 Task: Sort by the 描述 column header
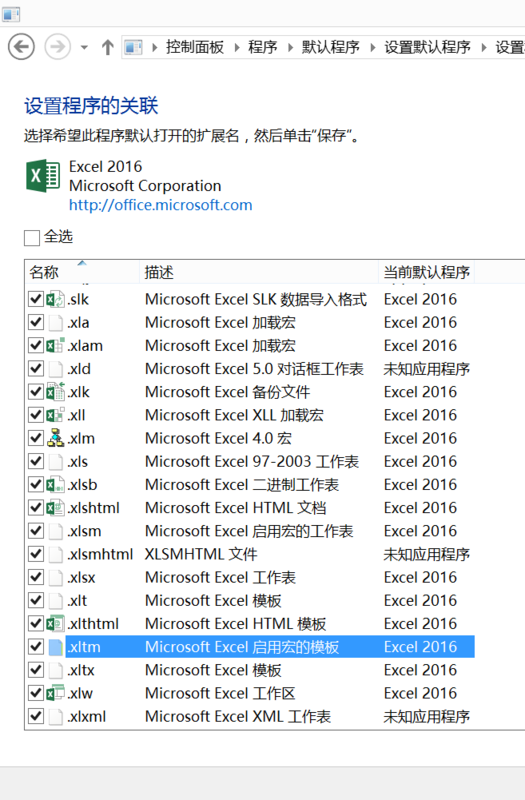259,272
